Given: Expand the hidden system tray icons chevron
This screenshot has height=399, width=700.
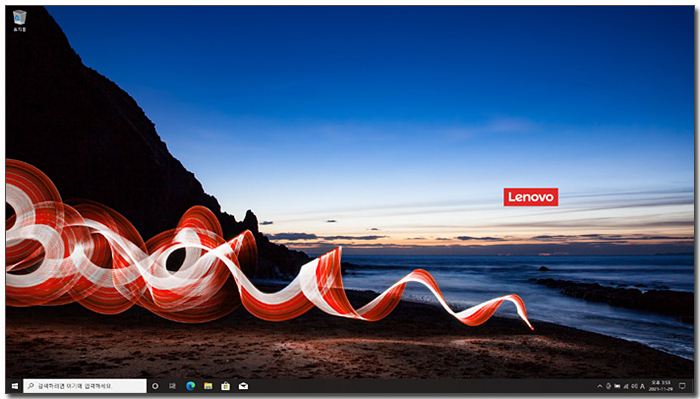Looking at the screenshot, I should pyautogui.click(x=600, y=386).
